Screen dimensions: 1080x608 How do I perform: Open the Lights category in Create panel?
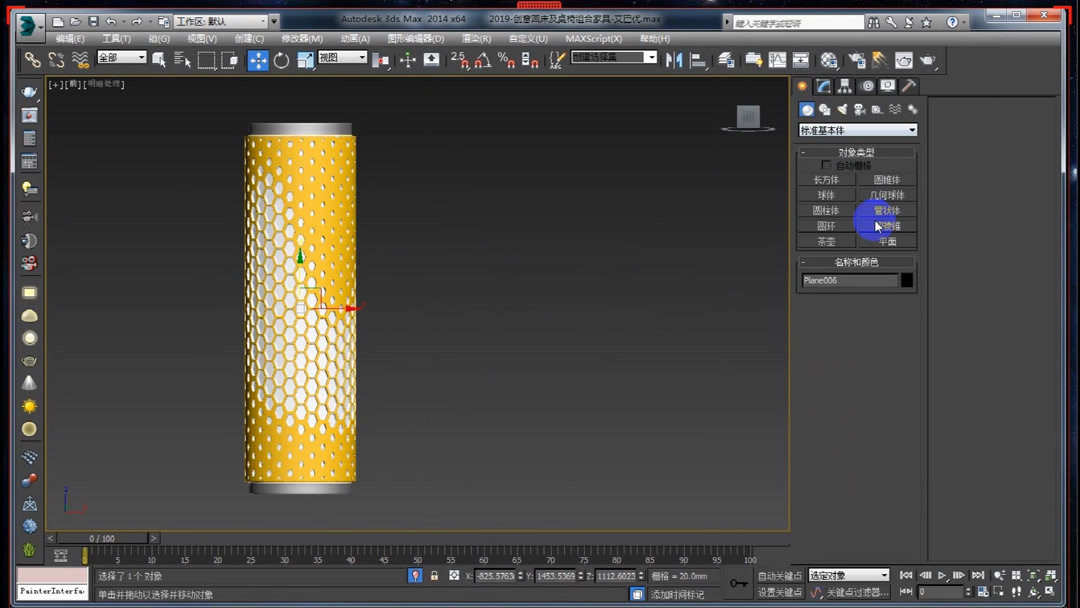coord(842,109)
